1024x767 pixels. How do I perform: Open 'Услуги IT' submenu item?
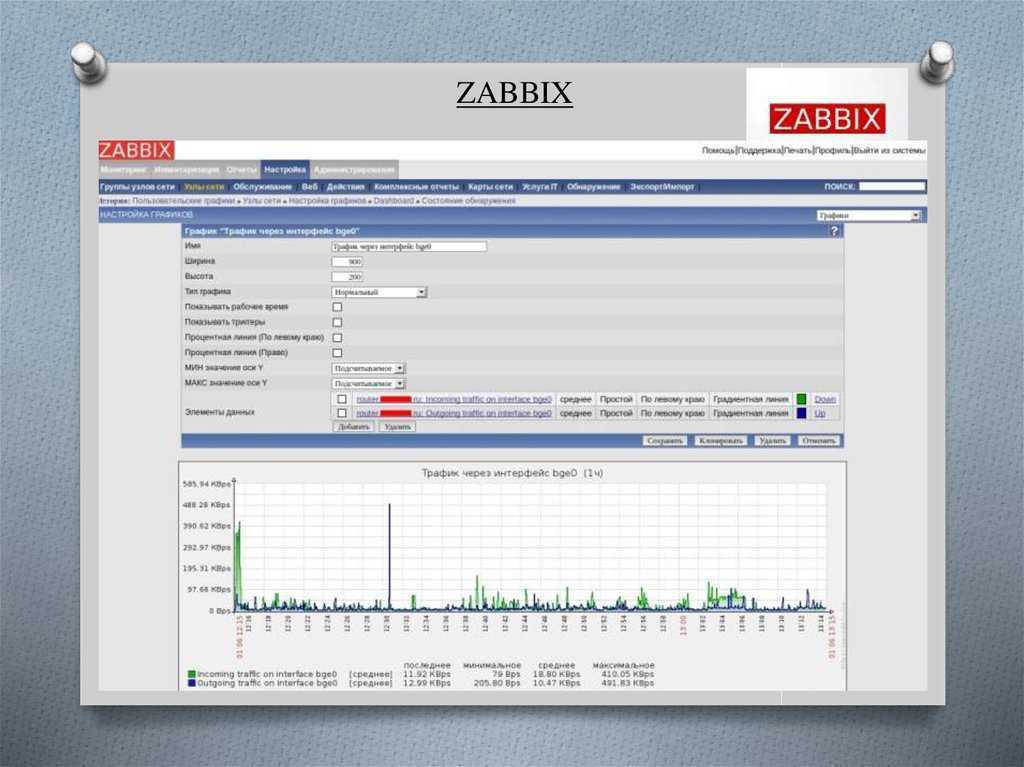[x=540, y=187]
